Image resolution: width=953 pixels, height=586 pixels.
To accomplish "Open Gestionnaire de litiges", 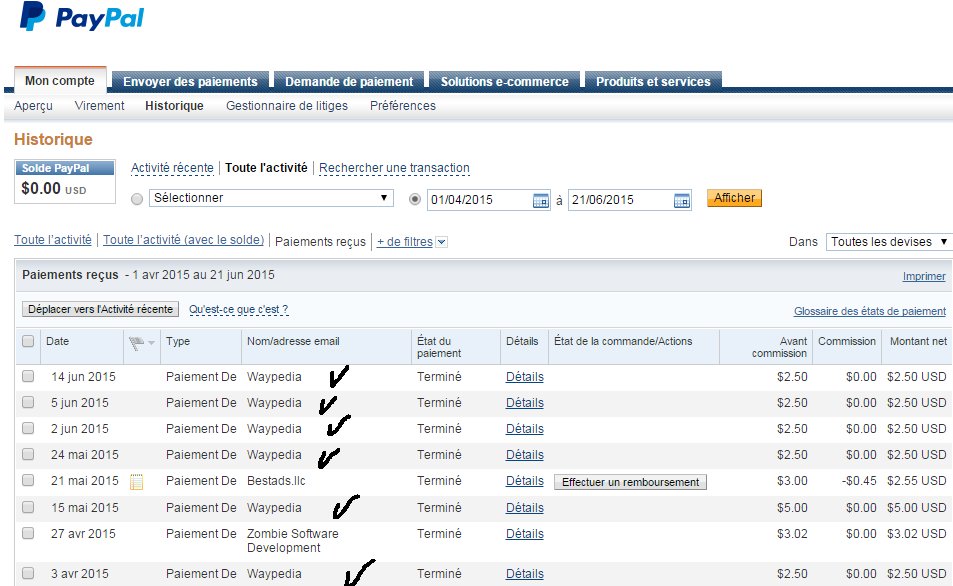I will 287,106.
